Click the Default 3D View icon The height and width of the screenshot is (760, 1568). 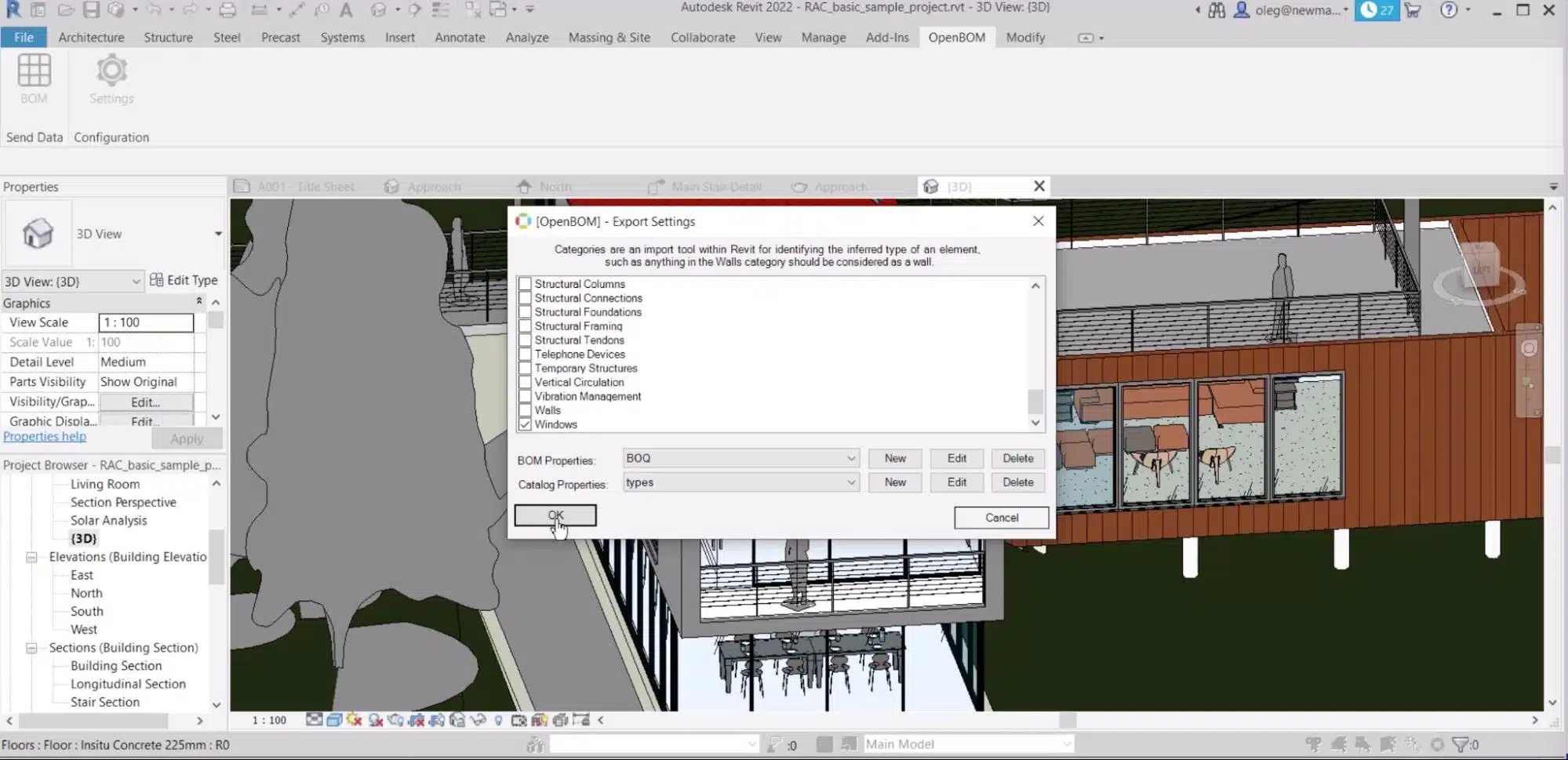(x=379, y=10)
